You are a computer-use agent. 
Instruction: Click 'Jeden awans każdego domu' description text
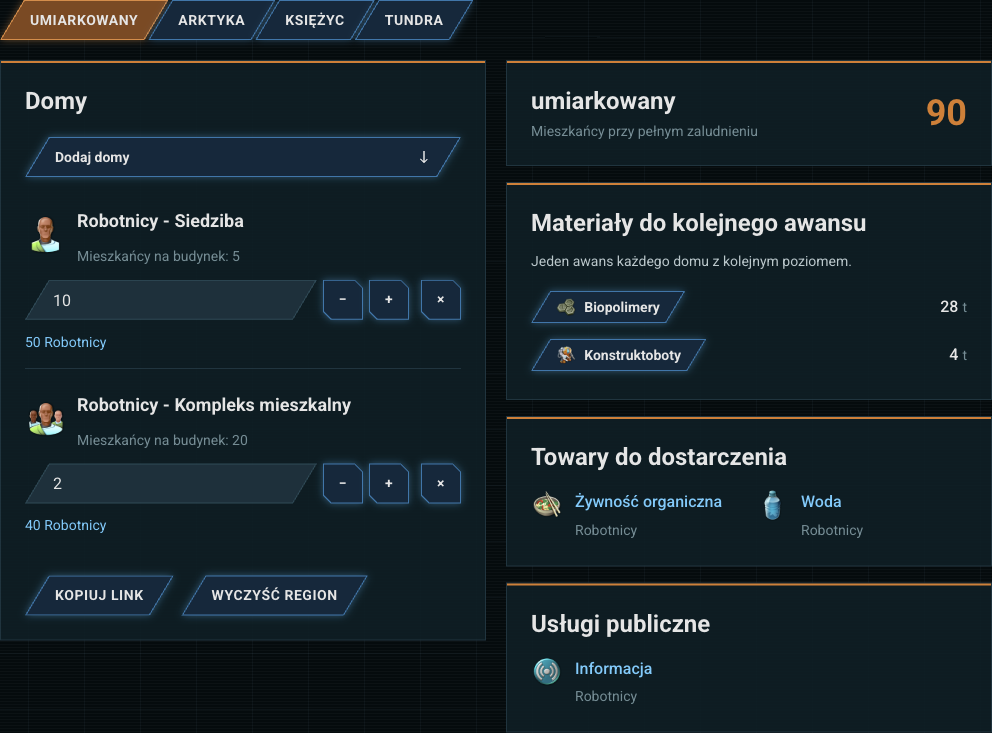click(x=691, y=261)
